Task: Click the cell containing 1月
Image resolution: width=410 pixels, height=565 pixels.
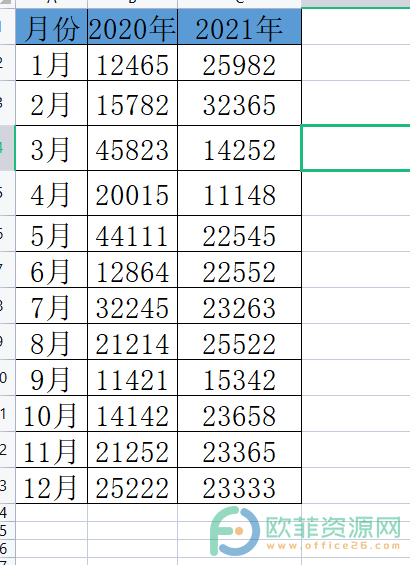Action: 52,63
